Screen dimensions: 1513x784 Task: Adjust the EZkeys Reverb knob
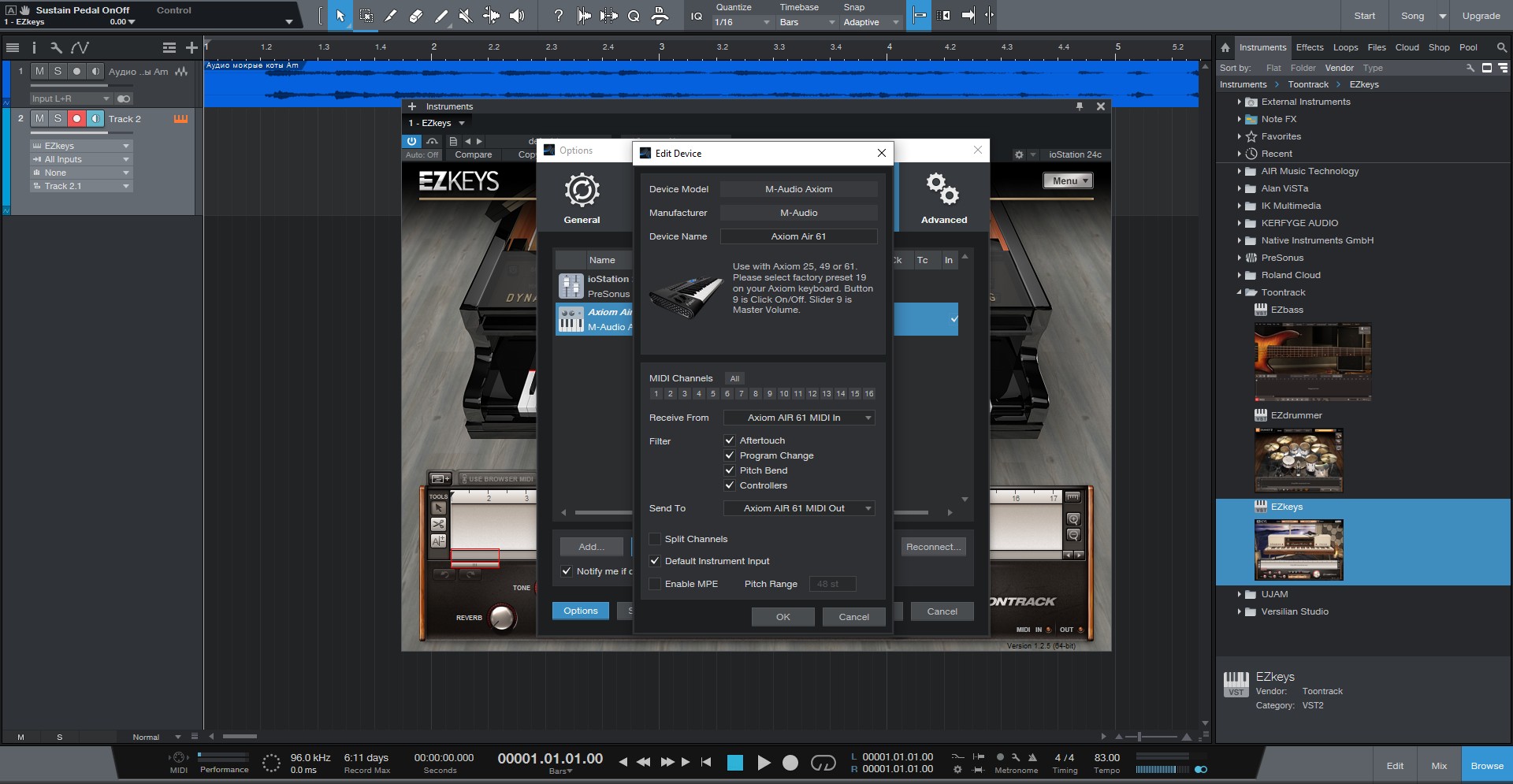tap(502, 618)
